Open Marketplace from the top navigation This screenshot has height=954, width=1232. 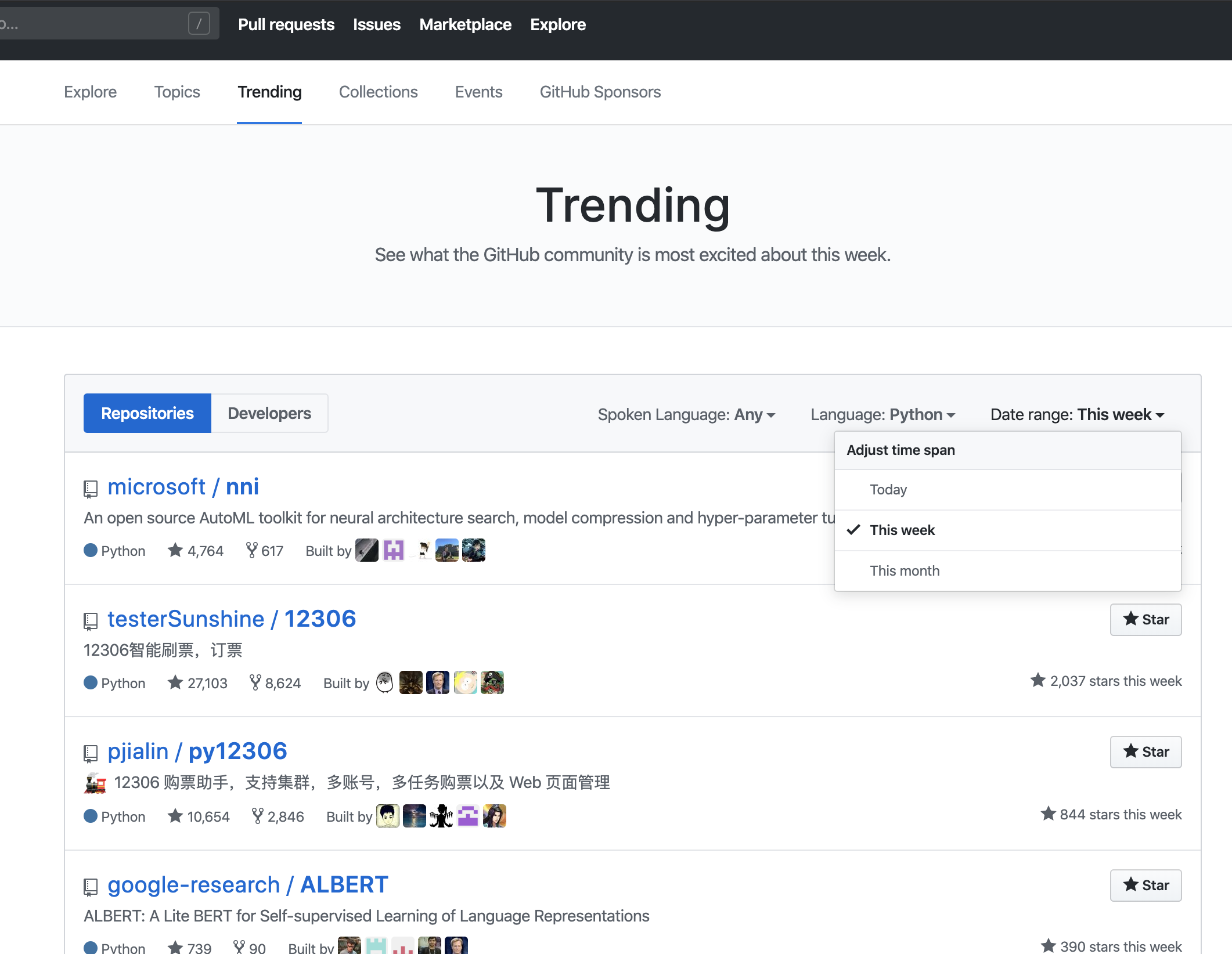[x=465, y=24]
